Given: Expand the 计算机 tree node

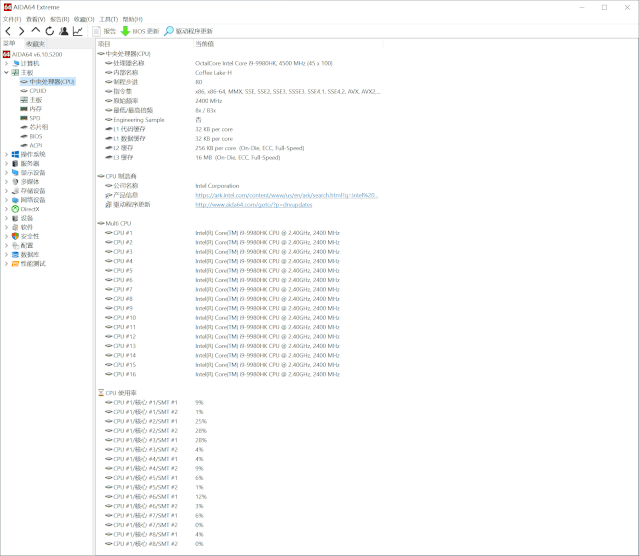Looking at the screenshot, I should pos(7,63).
